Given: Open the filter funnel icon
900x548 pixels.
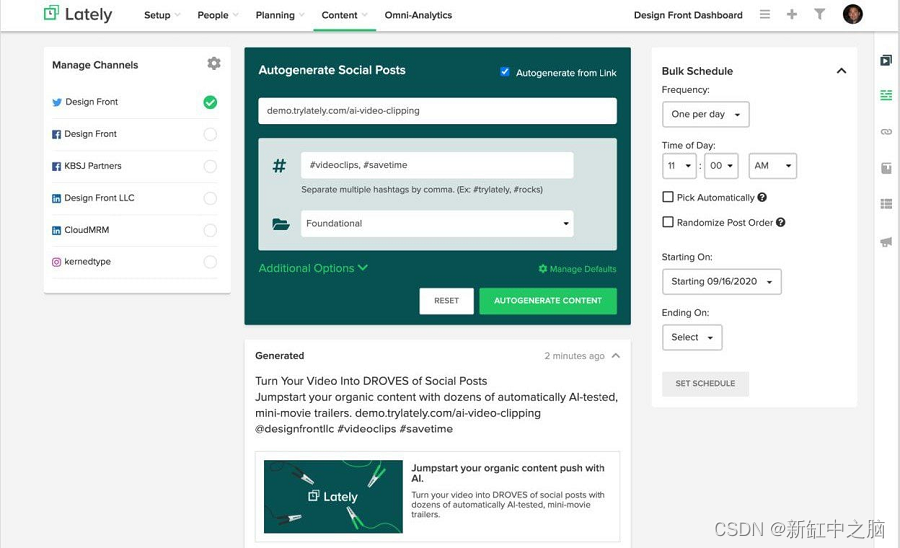Looking at the screenshot, I should click(x=819, y=15).
